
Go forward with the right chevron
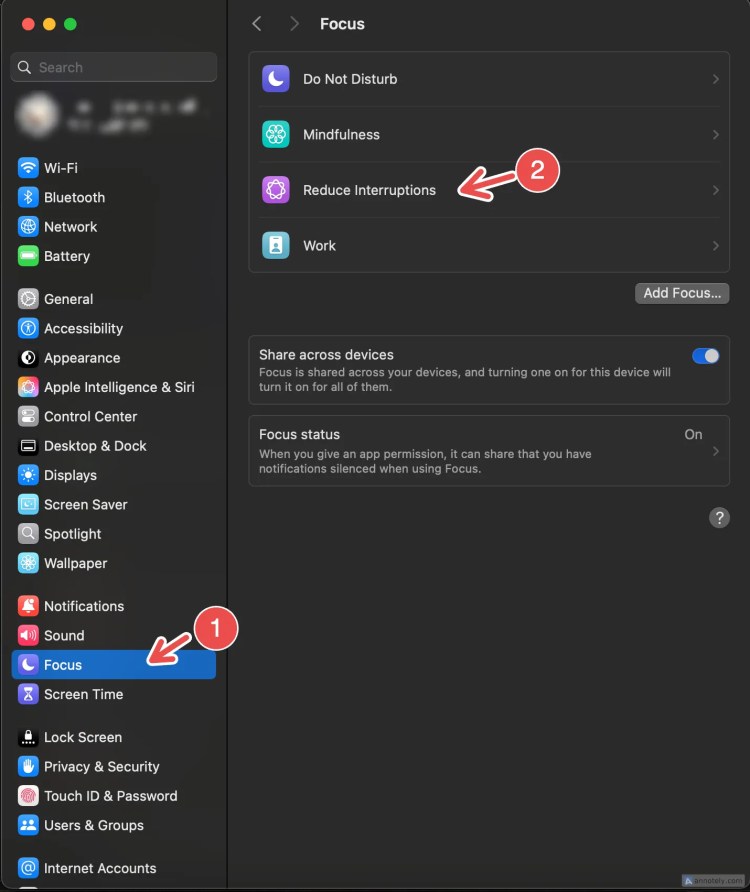tap(294, 24)
